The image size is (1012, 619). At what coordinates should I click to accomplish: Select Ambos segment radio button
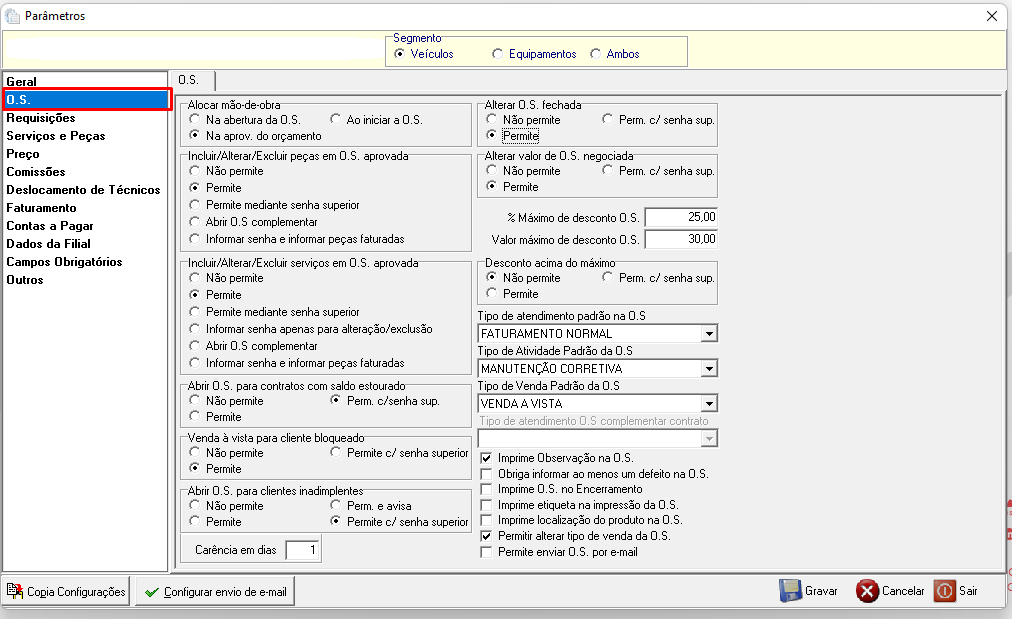pos(595,54)
